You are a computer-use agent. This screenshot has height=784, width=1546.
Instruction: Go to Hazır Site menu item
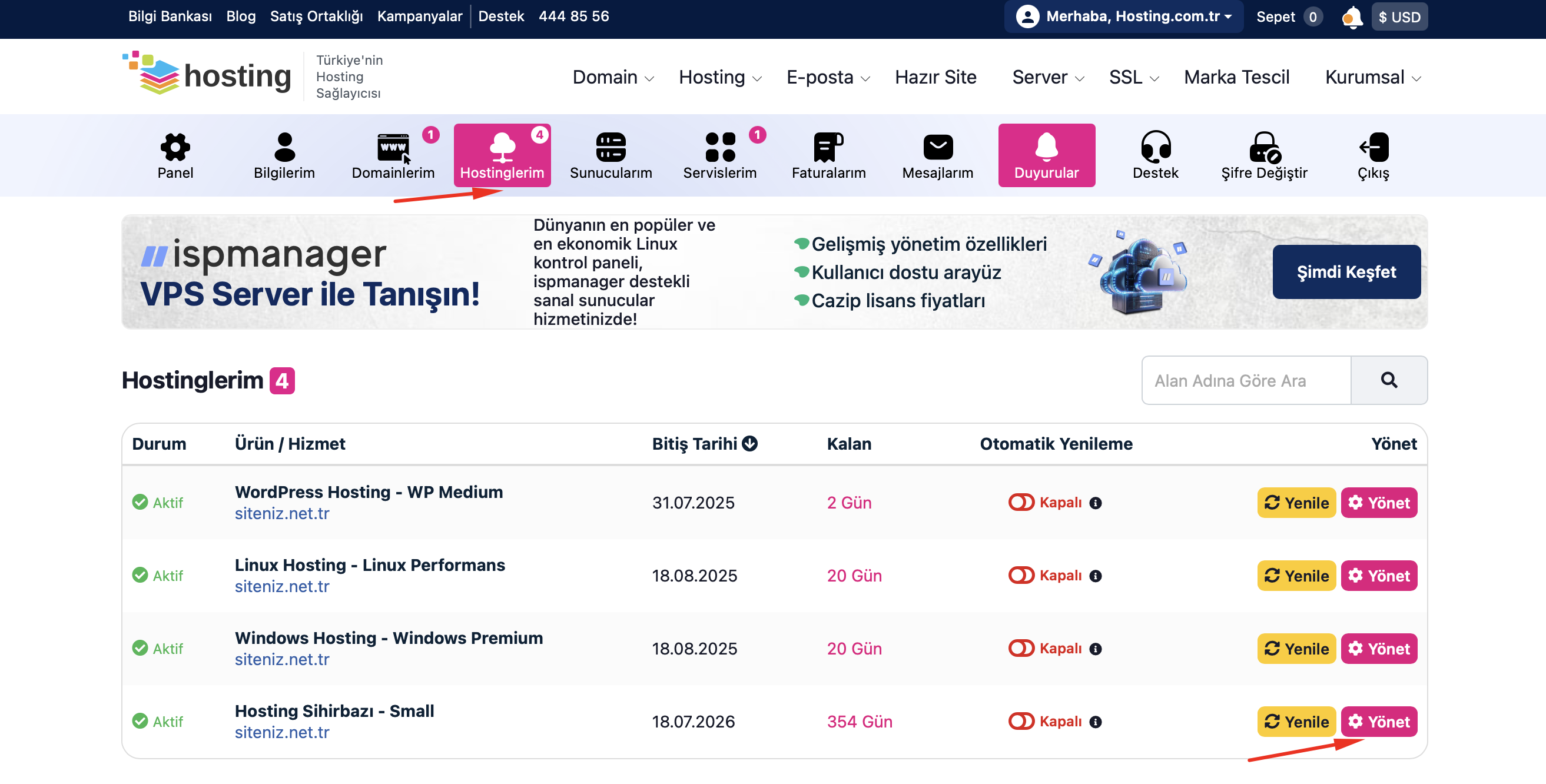tap(935, 77)
